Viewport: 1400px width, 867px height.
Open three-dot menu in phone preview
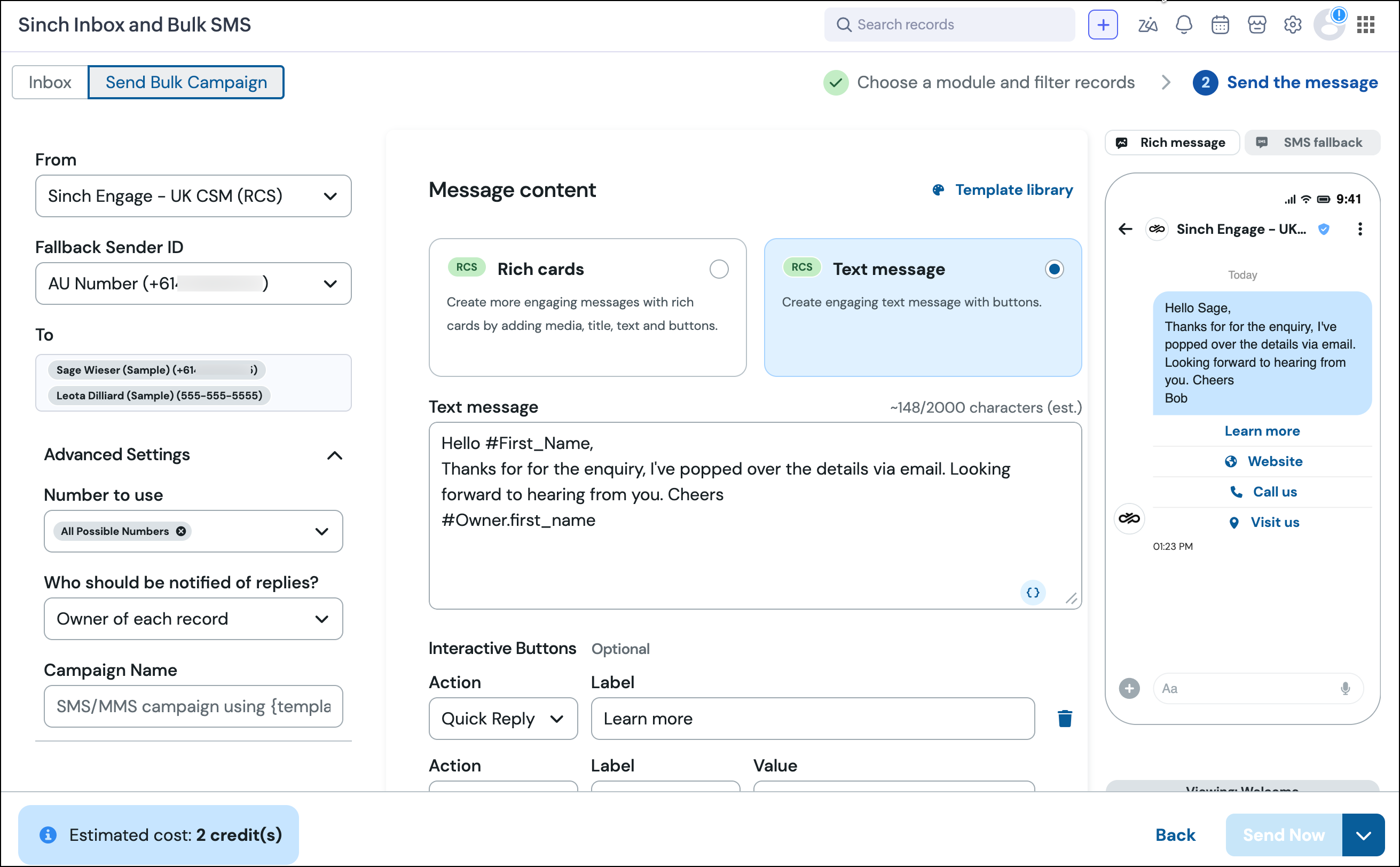tap(1360, 230)
